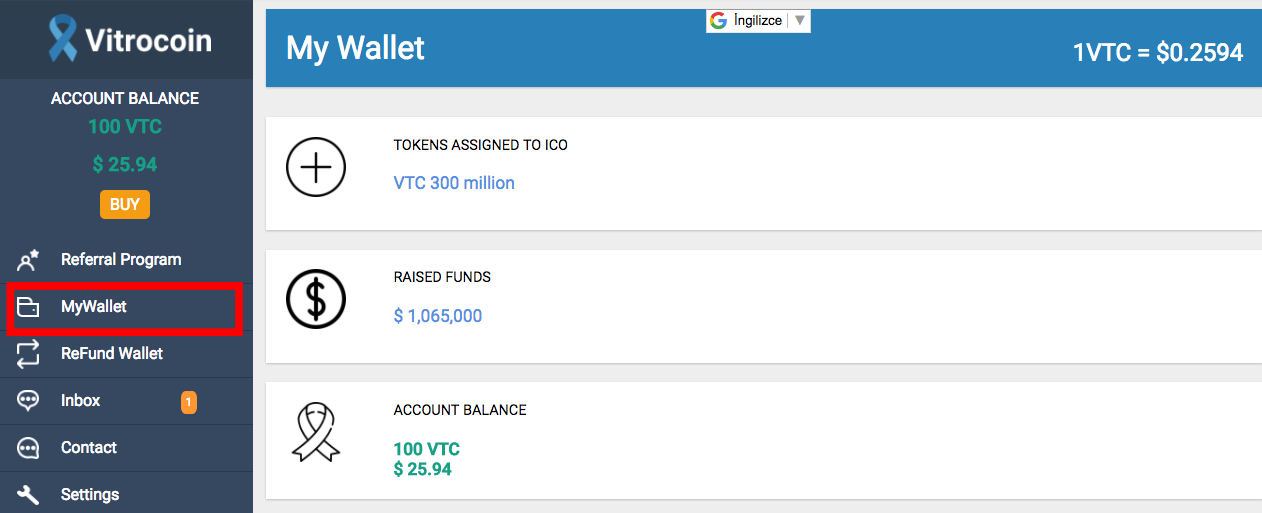Image resolution: width=1262 pixels, height=513 pixels.
Task: Click the VTC 300 million link
Action: (x=454, y=183)
